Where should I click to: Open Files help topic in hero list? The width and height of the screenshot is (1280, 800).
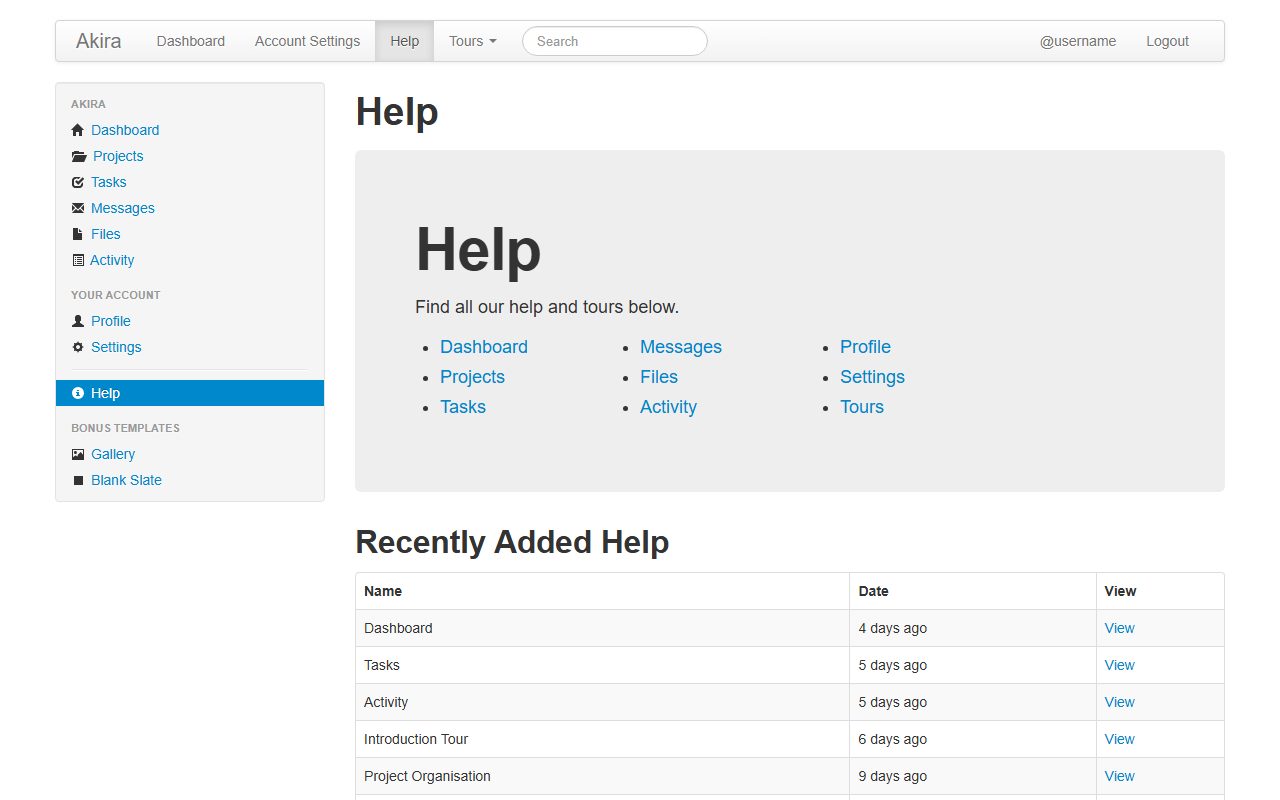(x=659, y=377)
